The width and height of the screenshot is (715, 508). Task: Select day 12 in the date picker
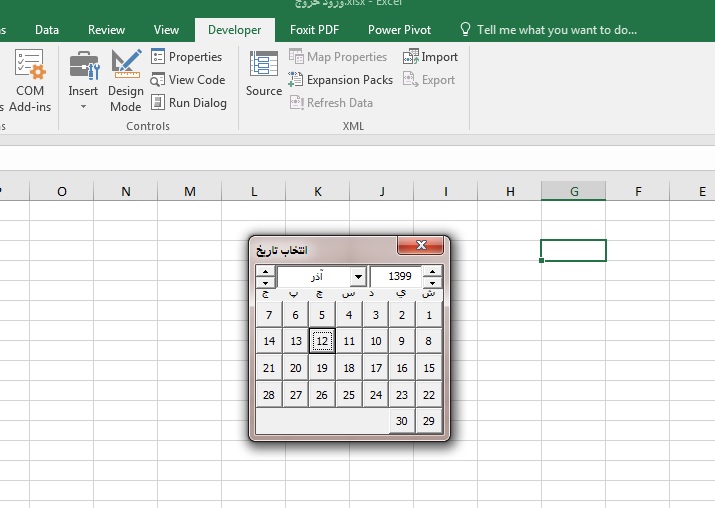[x=321, y=341]
